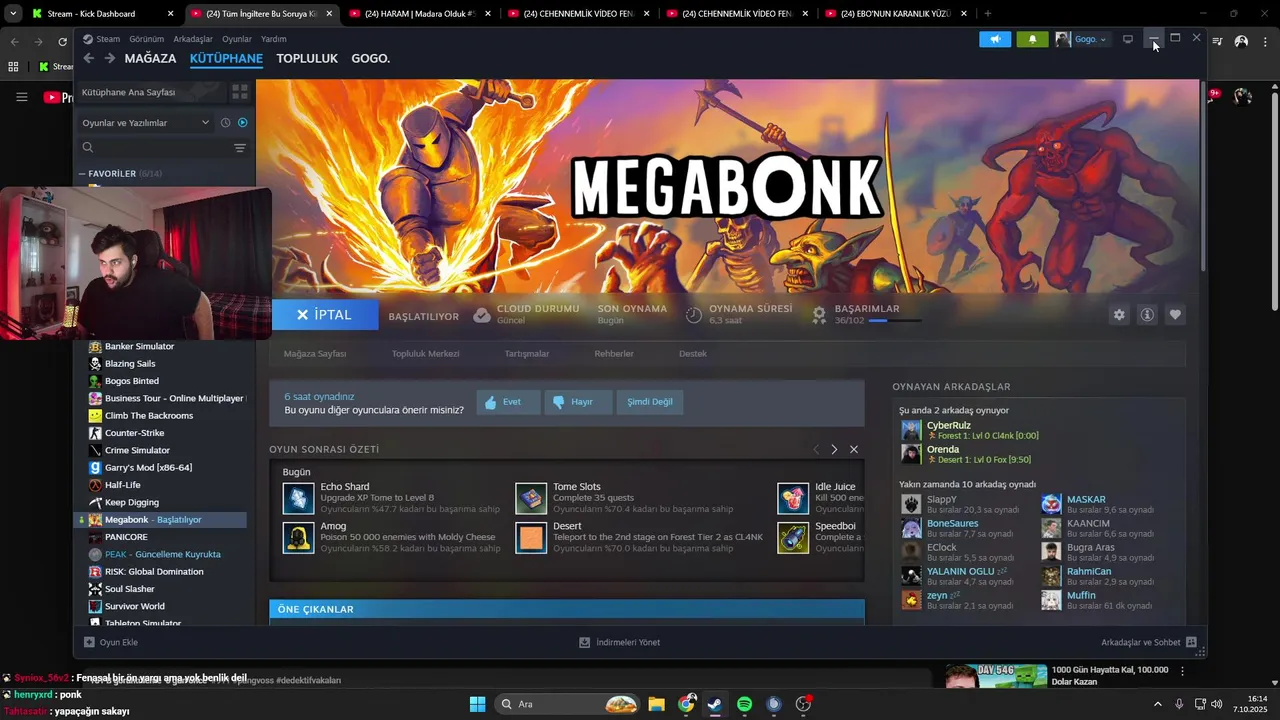Open the Echo Shard achievement icon
This screenshot has height=720, width=1280.
298,498
